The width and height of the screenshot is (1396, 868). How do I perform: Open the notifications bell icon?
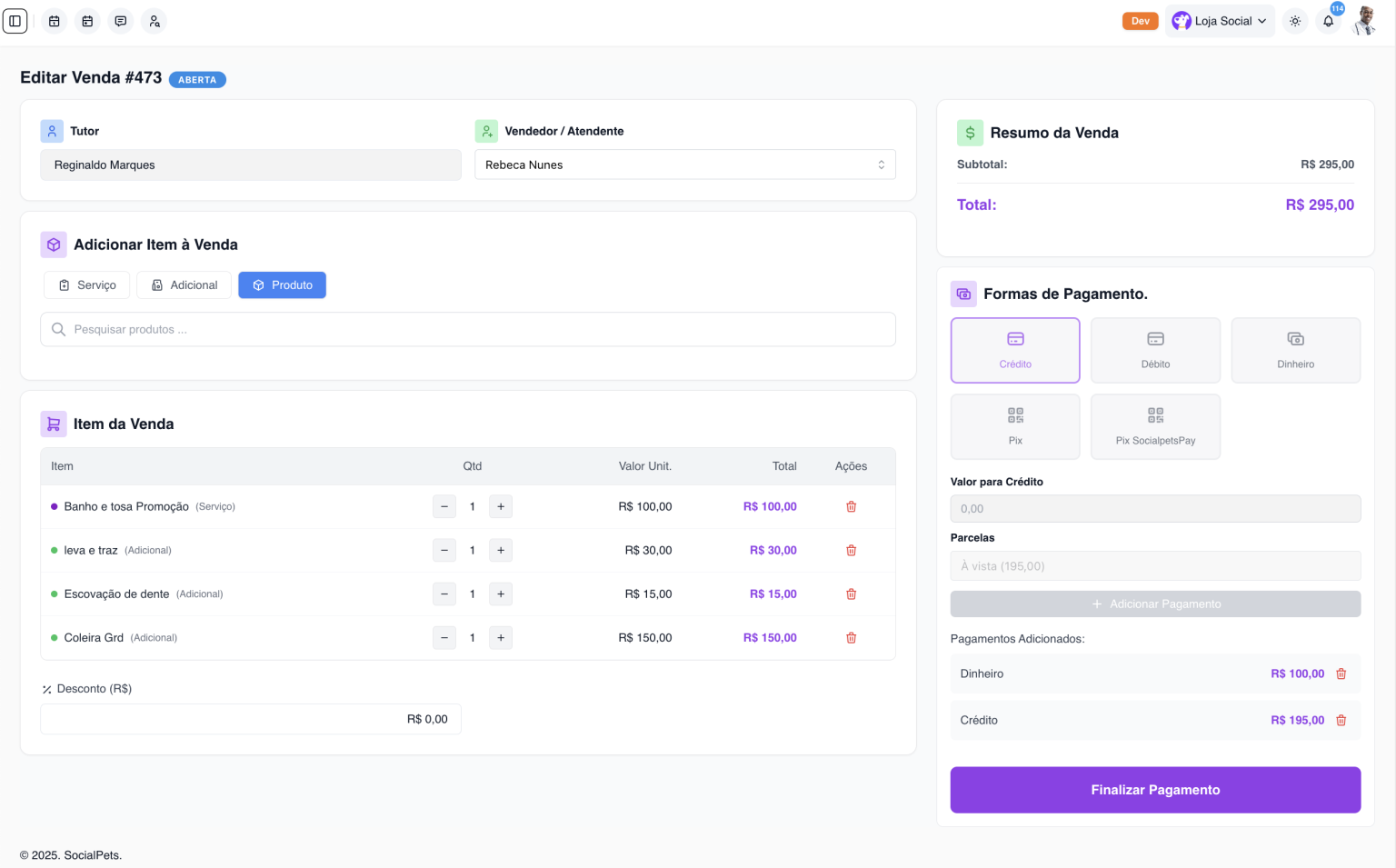tap(1328, 21)
